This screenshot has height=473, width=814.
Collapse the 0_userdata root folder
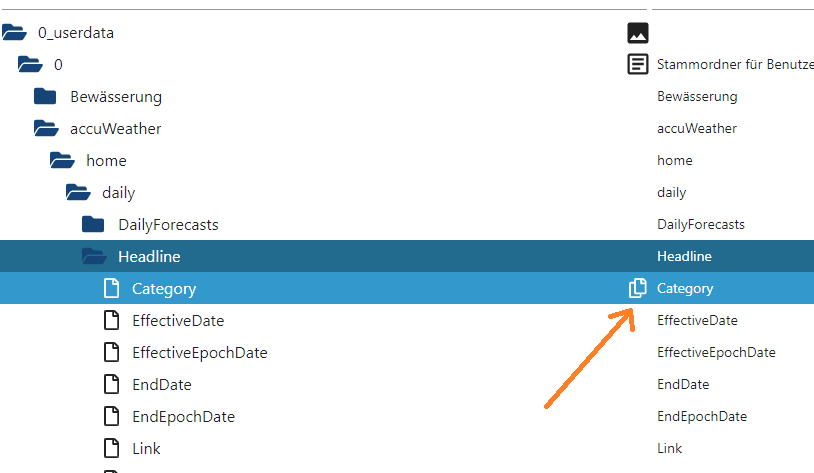[14, 33]
